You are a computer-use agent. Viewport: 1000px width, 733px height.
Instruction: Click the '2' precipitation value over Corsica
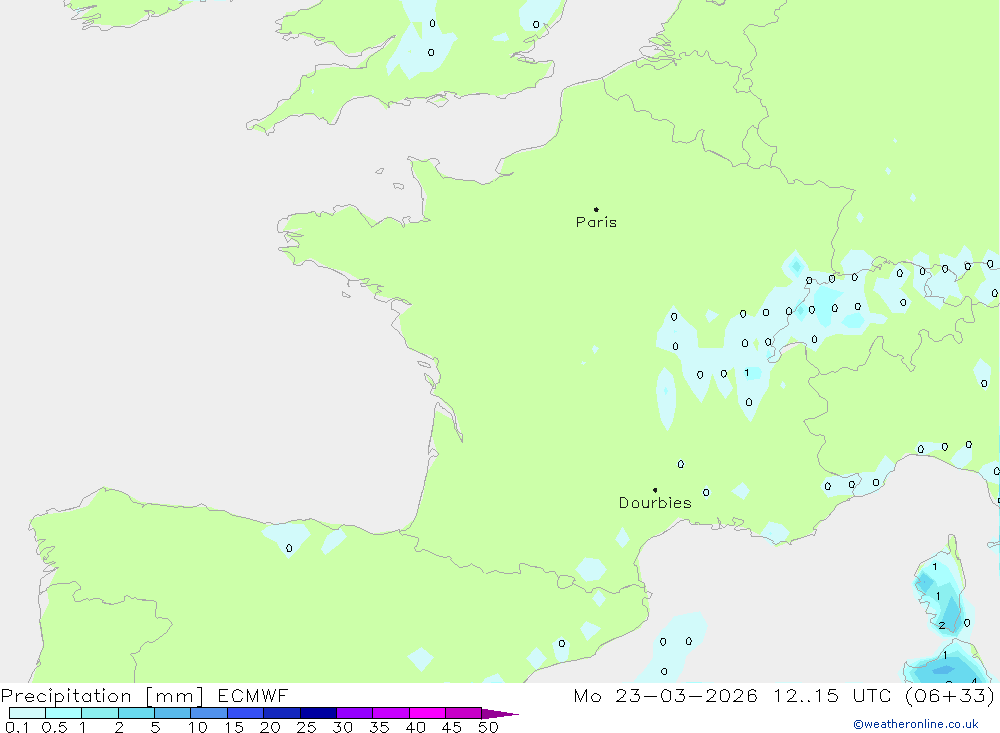click(x=942, y=626)
